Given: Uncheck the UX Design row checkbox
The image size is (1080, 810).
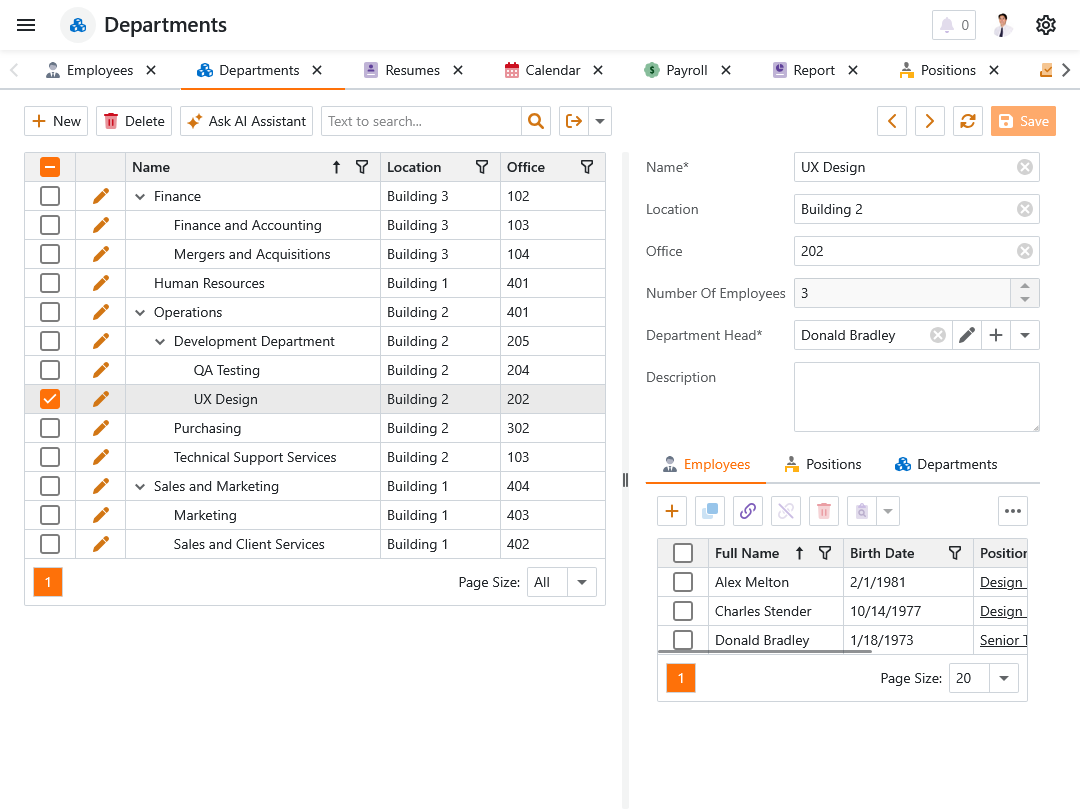Looking at the screenshot, I should click(50, 399).
